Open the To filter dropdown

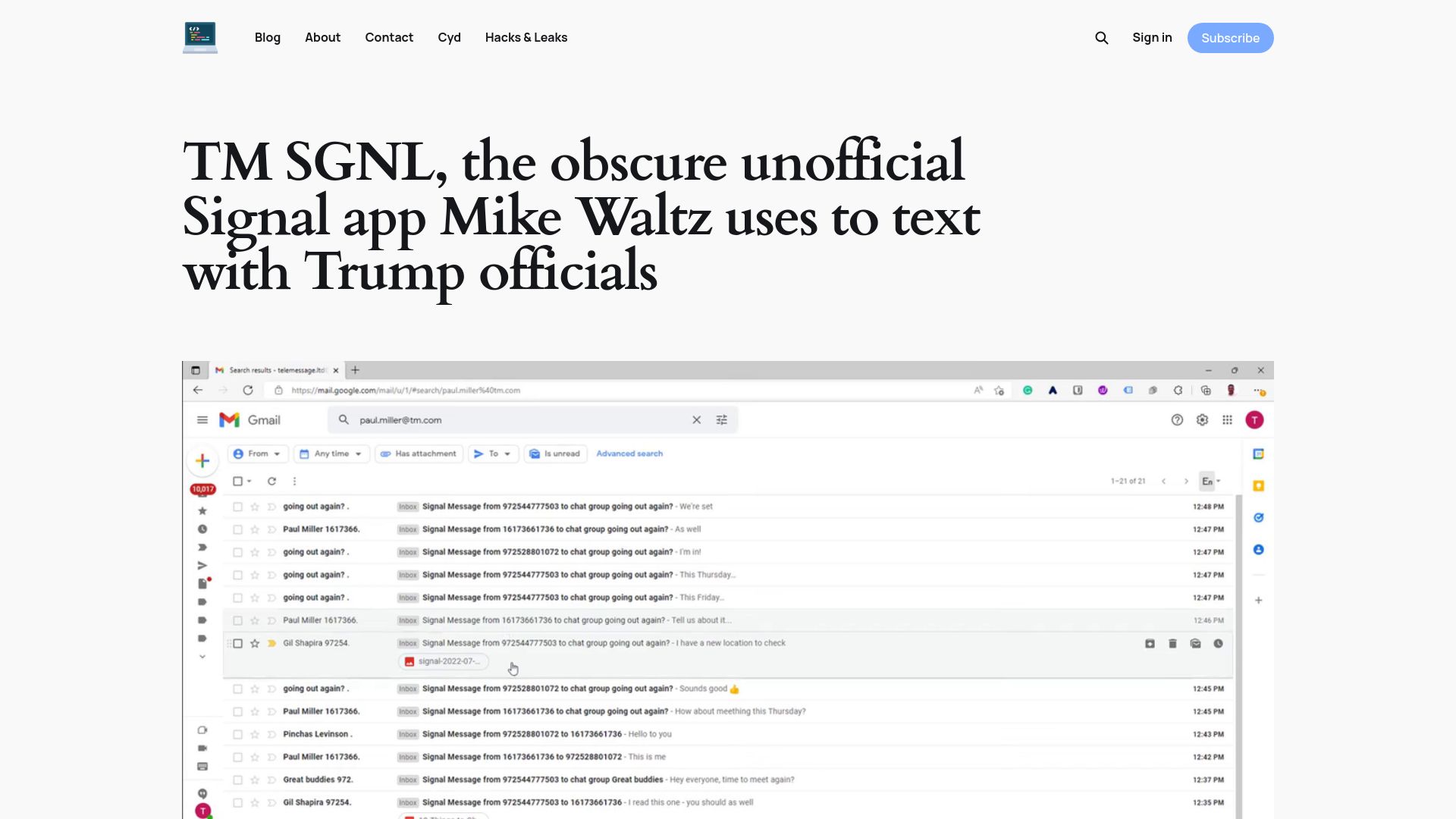coord(493,453)
